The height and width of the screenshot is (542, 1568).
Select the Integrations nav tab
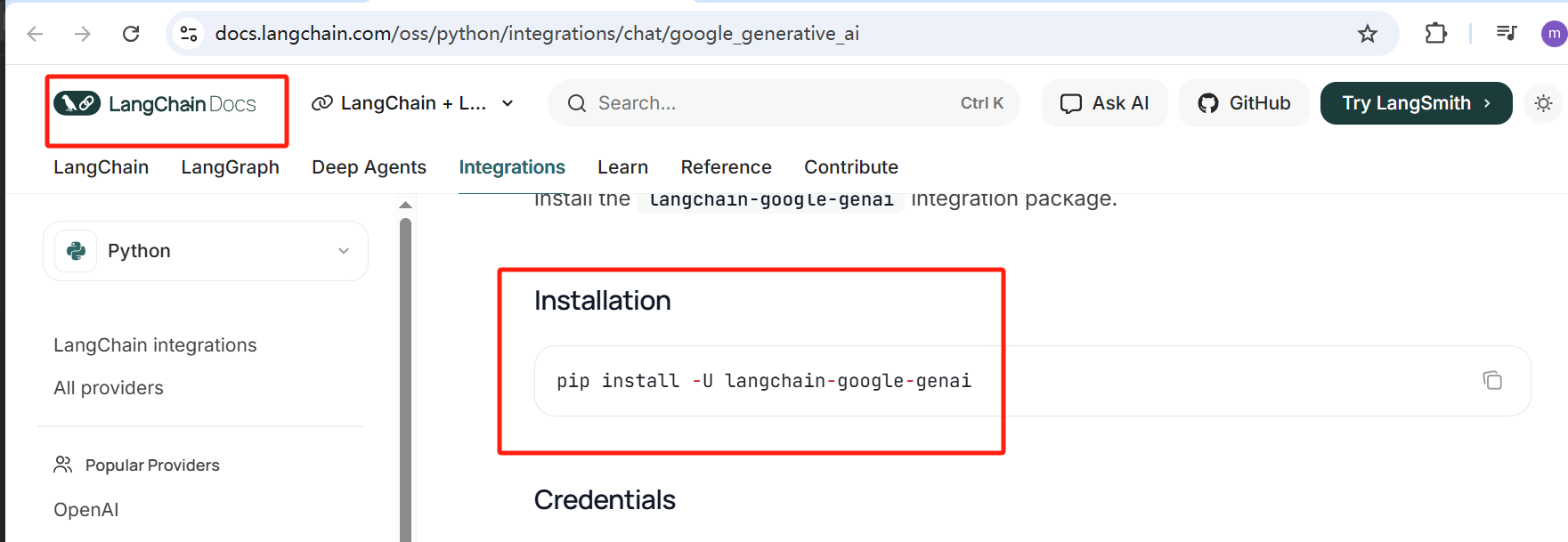click(512, 167)
